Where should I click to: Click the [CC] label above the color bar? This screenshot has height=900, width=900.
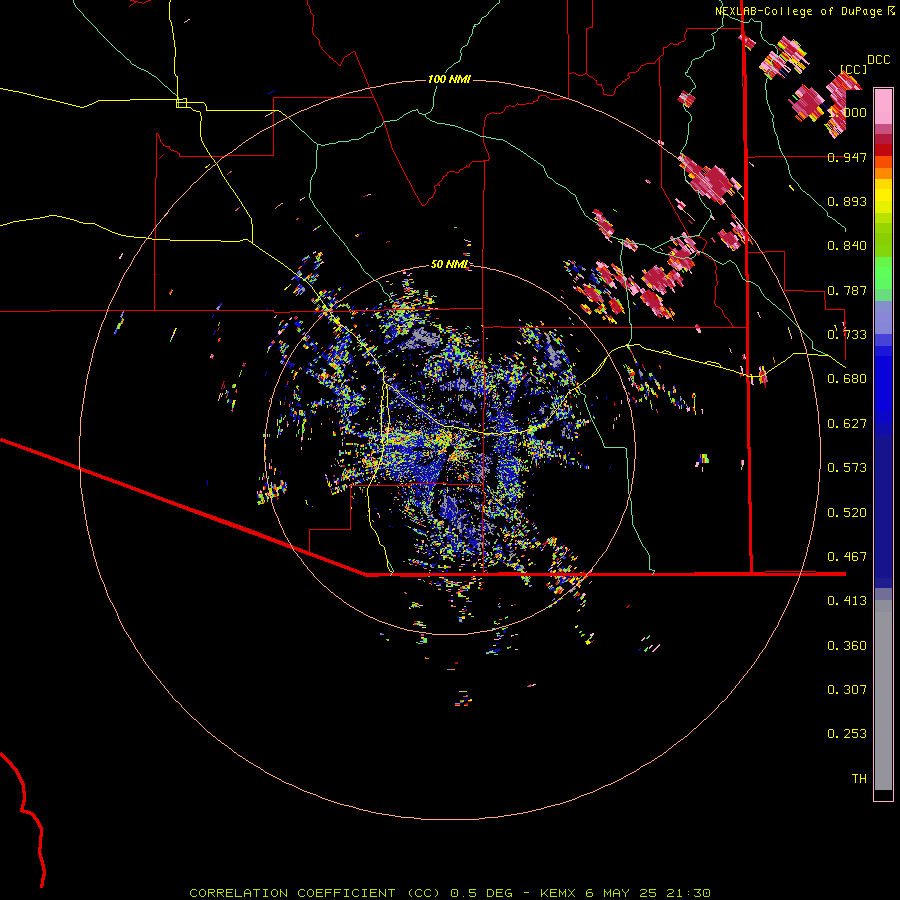click(853, 69)
